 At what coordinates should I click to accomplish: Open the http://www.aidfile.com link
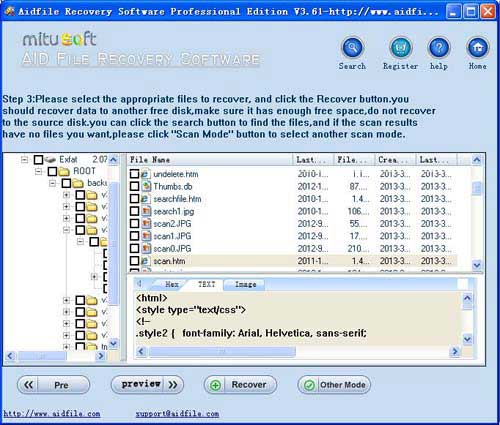pos(52,414)
